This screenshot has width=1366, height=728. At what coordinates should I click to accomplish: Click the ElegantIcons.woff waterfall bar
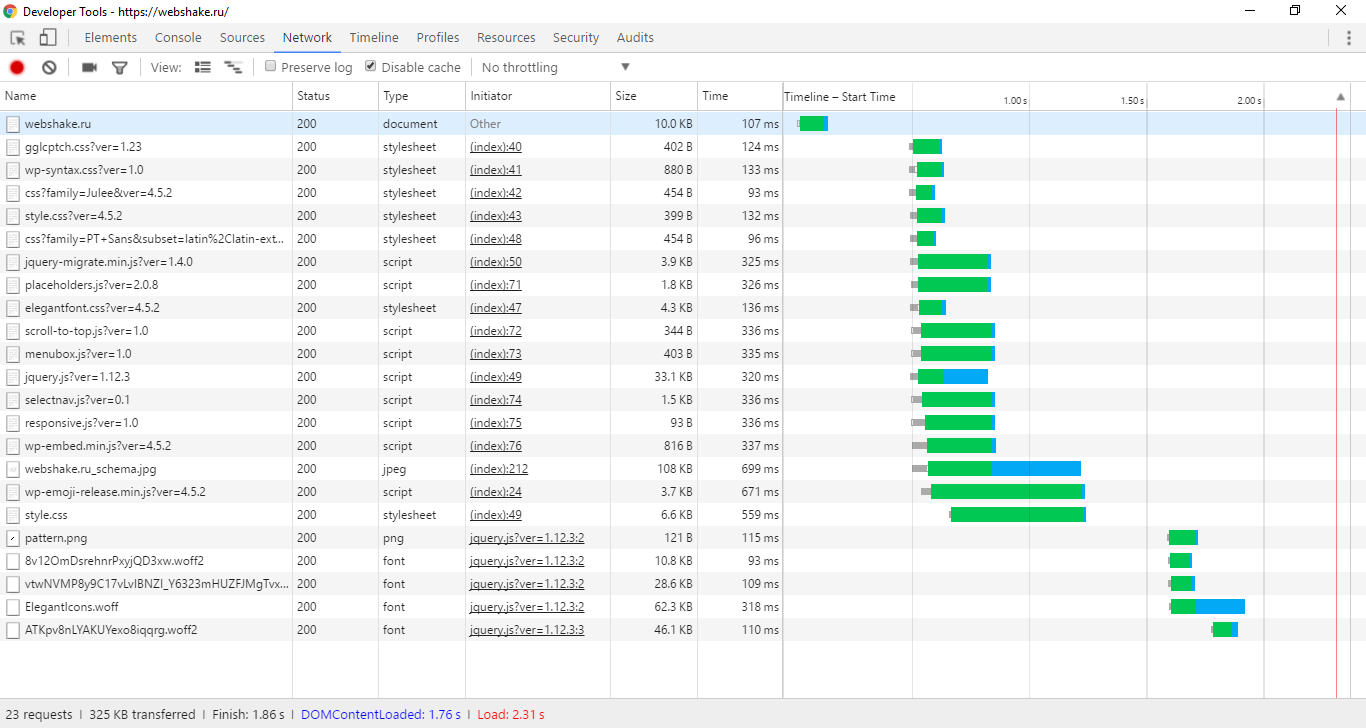click(1207, 607)
